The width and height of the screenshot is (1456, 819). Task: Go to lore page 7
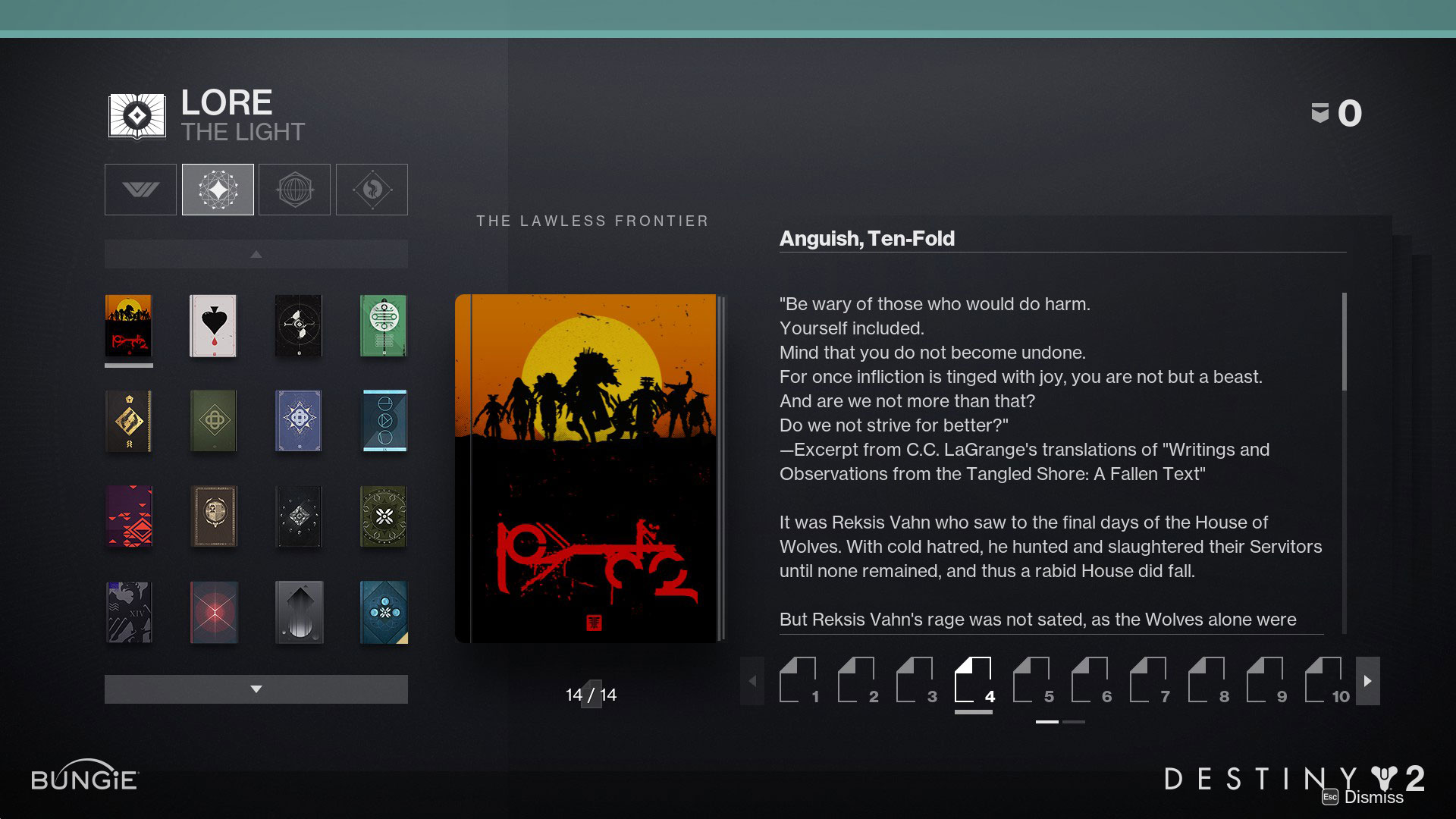(1149, 680)
